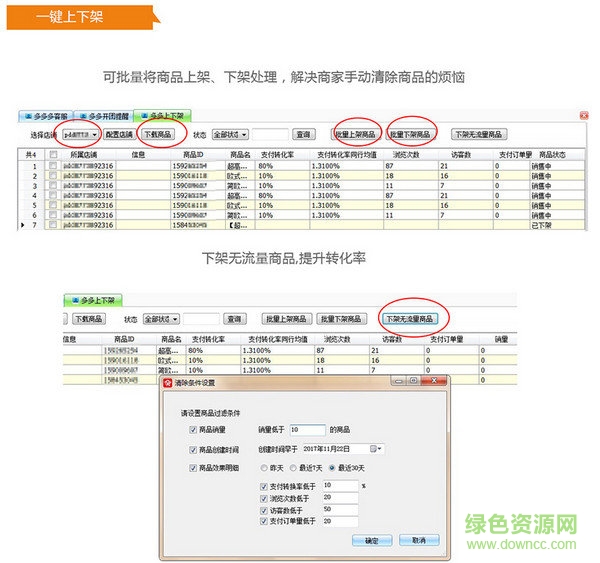Select 多多上下架 tab in the upper window
Screen dimensions: 600x563
pos(163,116)
